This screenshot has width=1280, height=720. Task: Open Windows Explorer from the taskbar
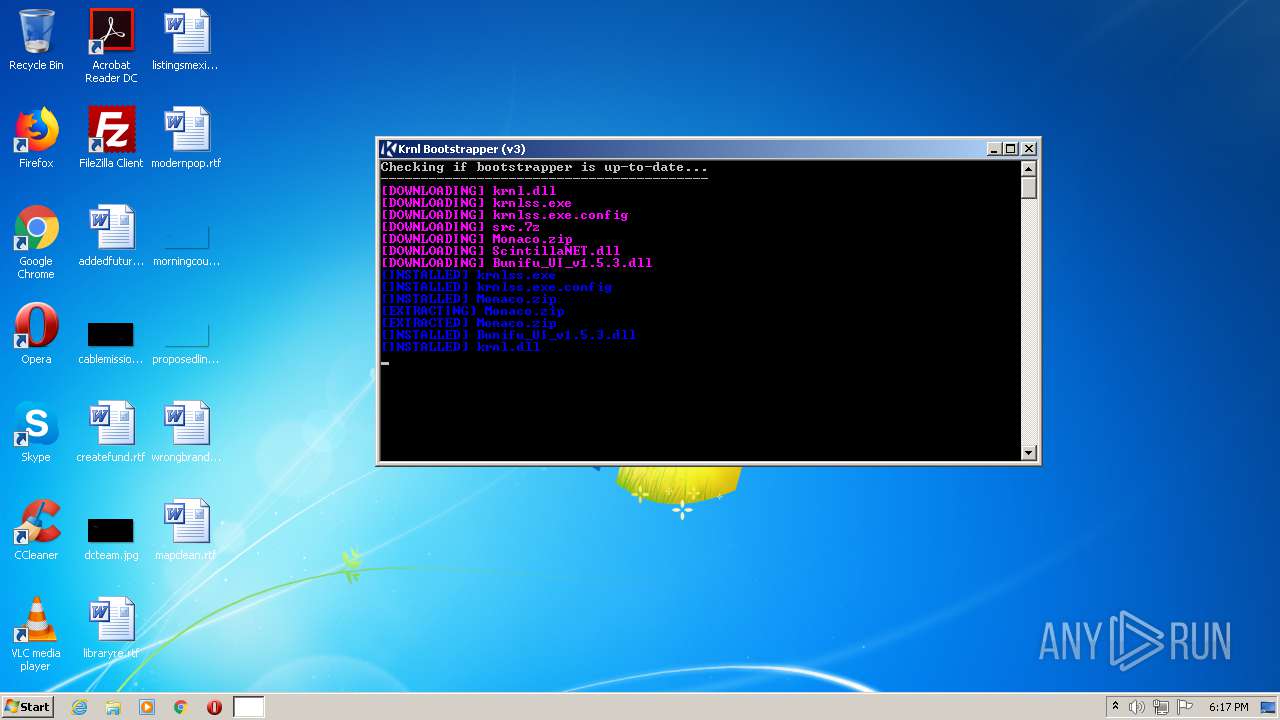113,707
